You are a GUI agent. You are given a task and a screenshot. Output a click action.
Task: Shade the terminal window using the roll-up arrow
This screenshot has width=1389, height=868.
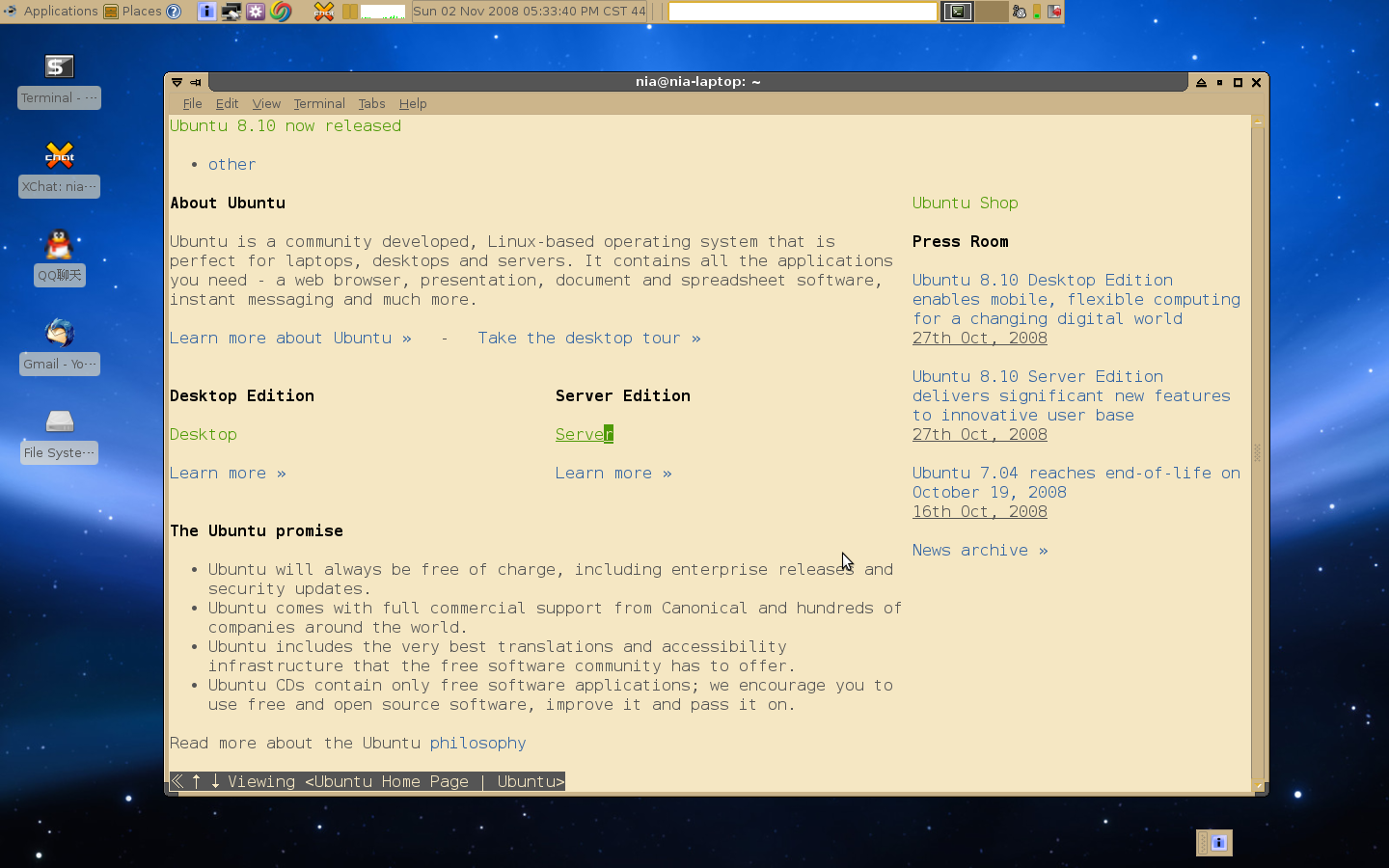[x=1201, y=82]
